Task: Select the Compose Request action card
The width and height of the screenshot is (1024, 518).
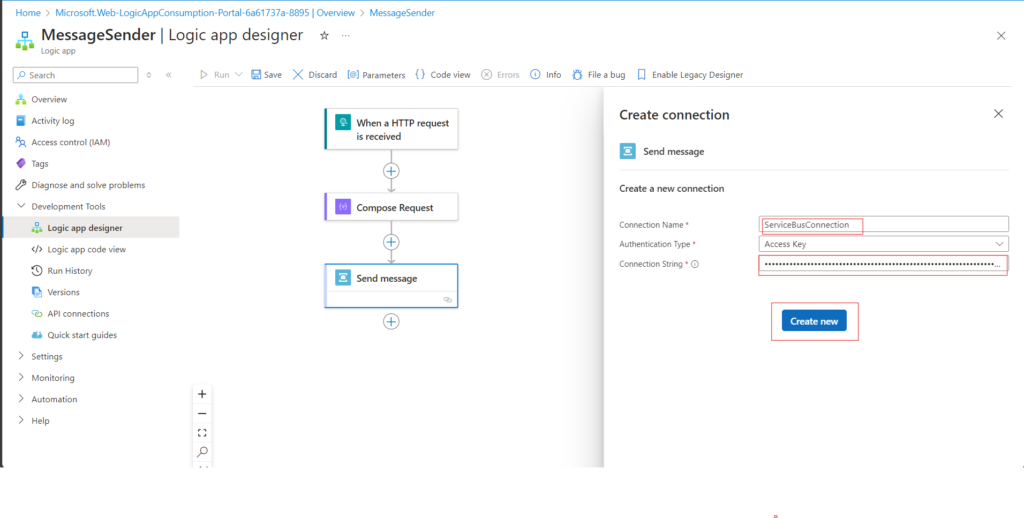Action: click(391, 207)
